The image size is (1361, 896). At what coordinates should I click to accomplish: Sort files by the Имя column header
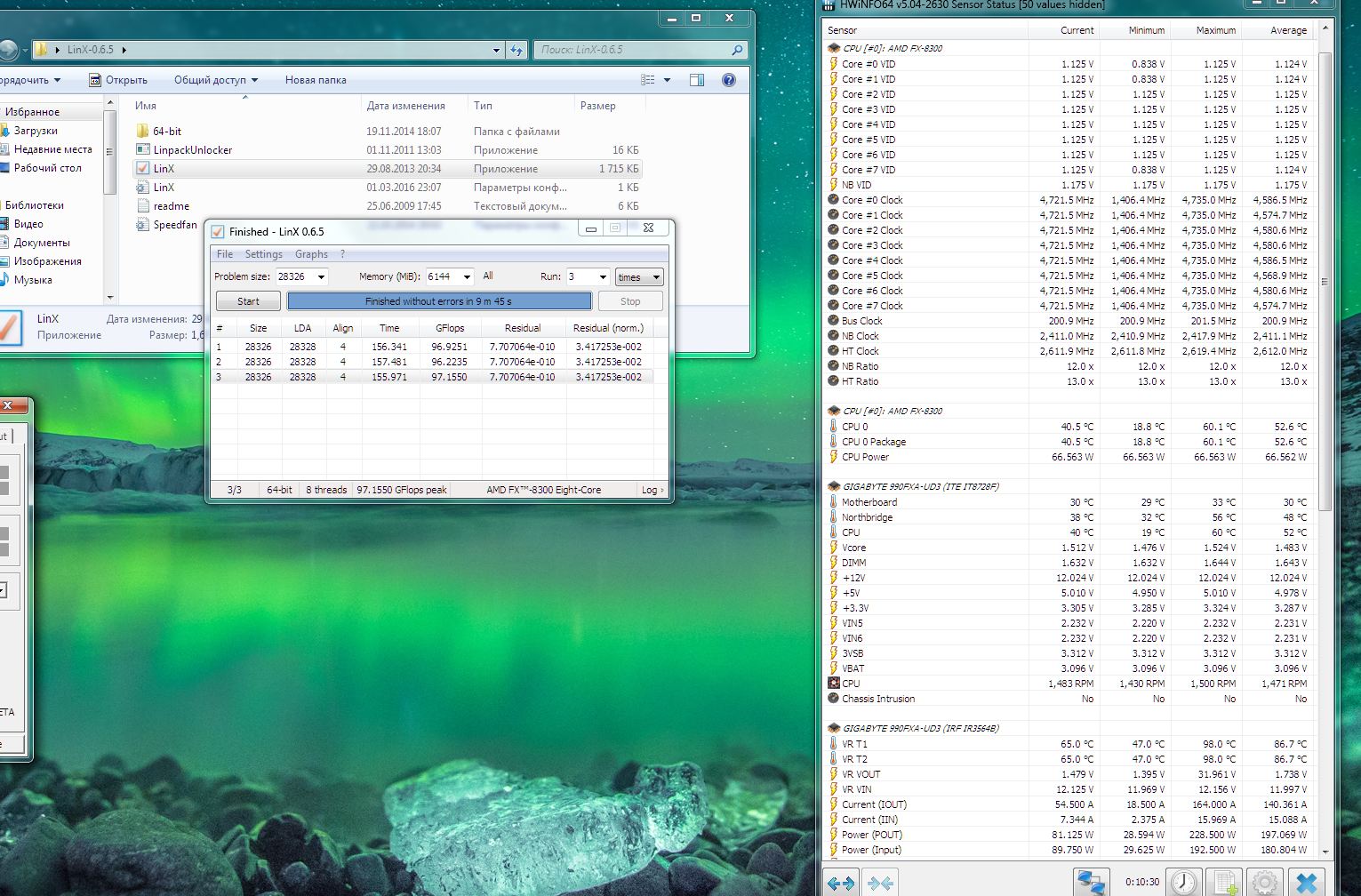[246, 106]
